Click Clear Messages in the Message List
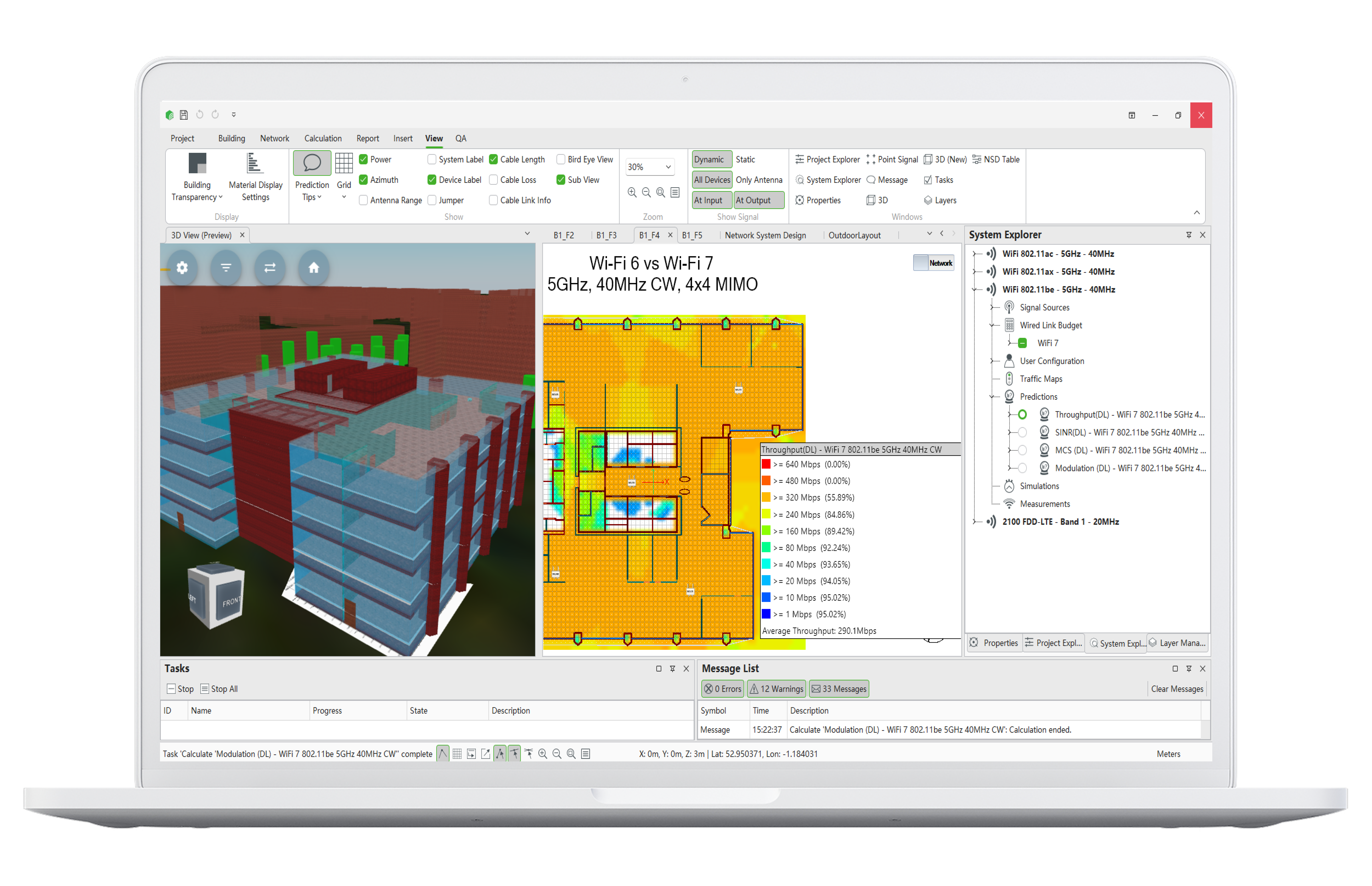1372x886 pixels. click(1177, 689)
